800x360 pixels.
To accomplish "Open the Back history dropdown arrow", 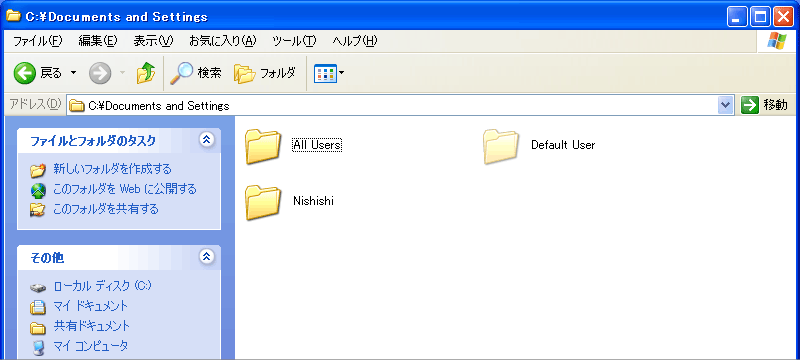I will click(x=73, y=73).
